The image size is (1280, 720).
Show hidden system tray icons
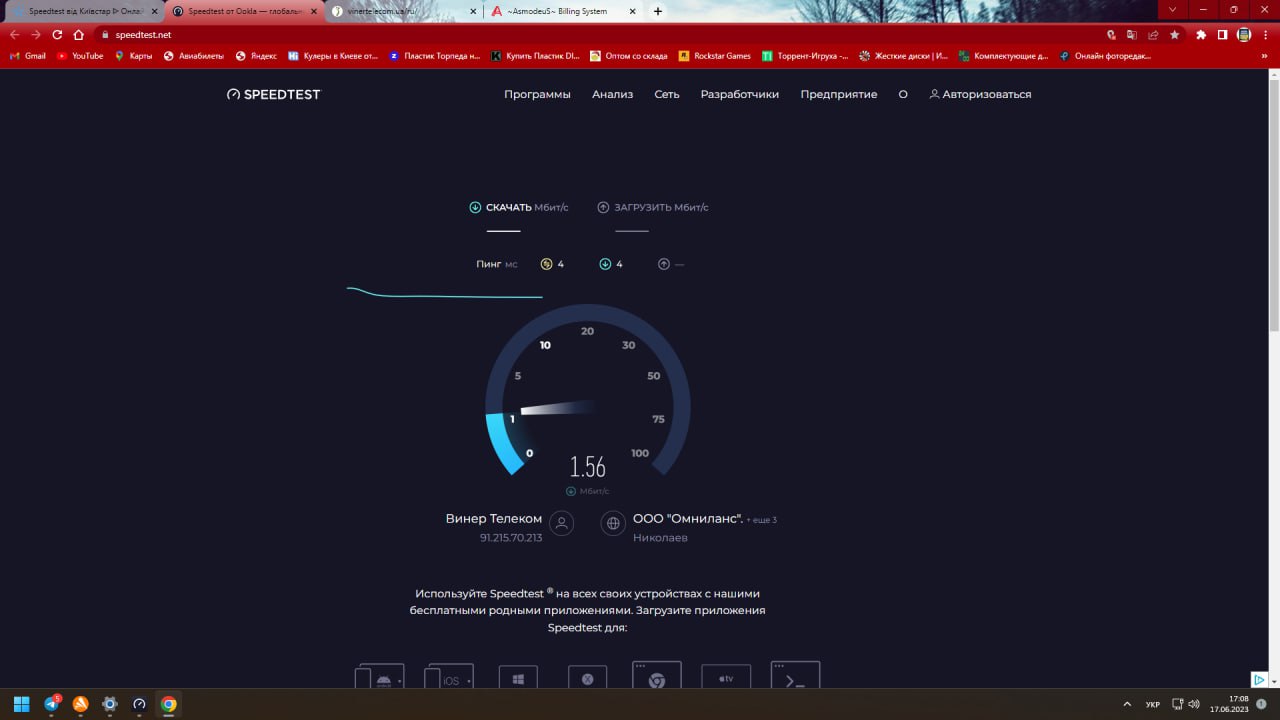pyautogui.click(x=1128, y=704)
